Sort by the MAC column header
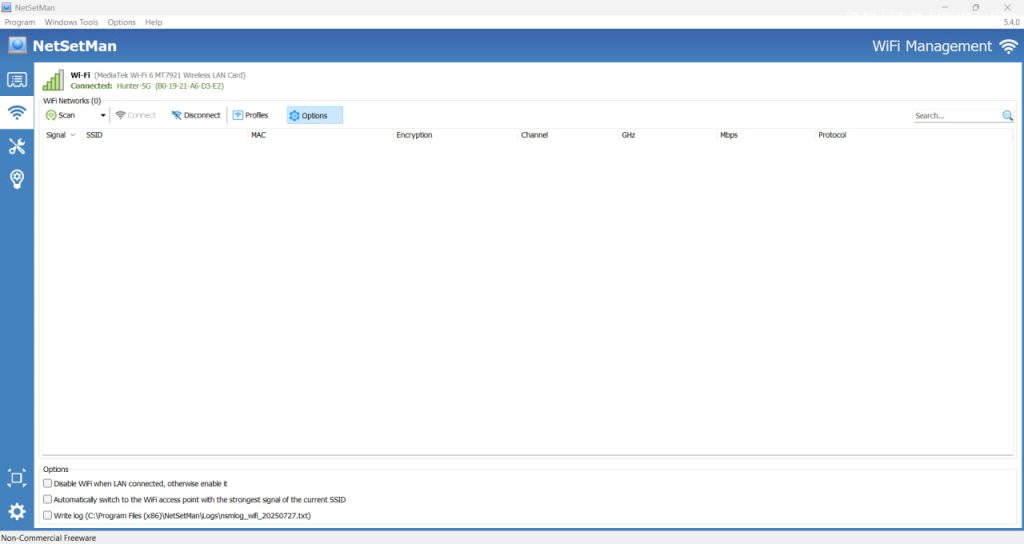Image resolution: width=1024 pixels, height=544 pixels. (x=259, y=135)
